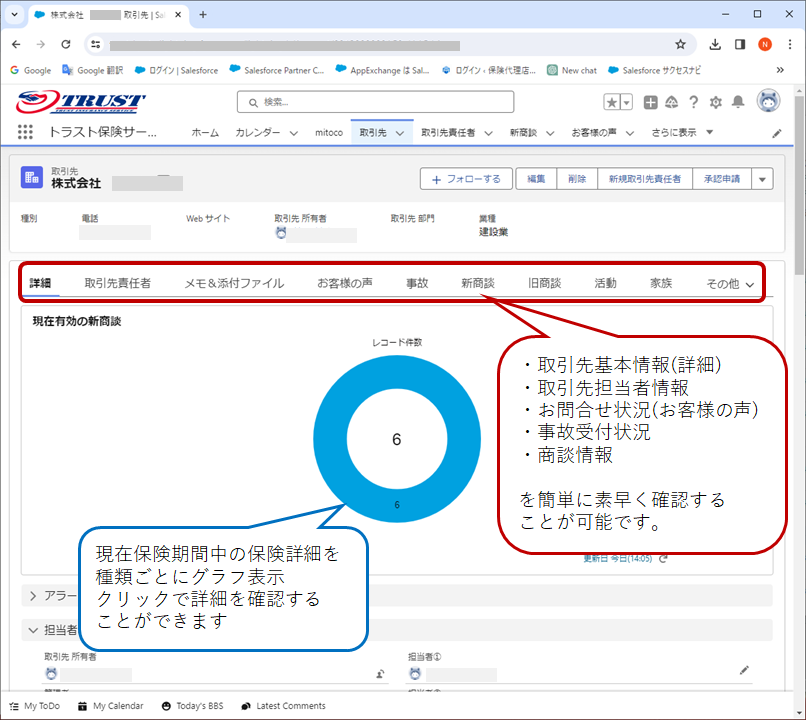
Task: Click the user avatar profile icon
Action: tap(768, 102)
